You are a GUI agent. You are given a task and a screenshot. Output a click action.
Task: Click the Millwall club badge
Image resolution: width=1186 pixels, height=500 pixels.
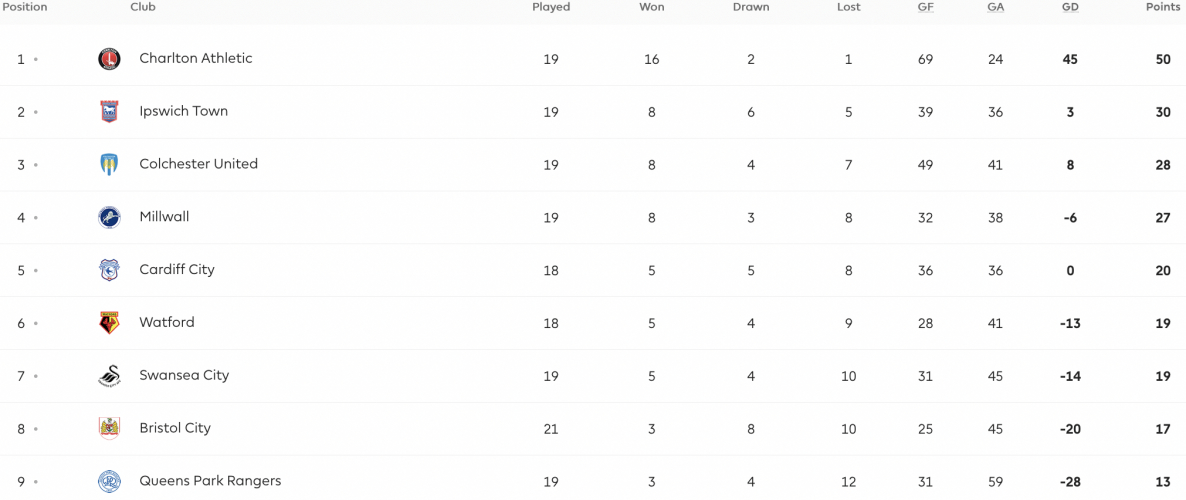pyautogui.click(x=109, y=217)
